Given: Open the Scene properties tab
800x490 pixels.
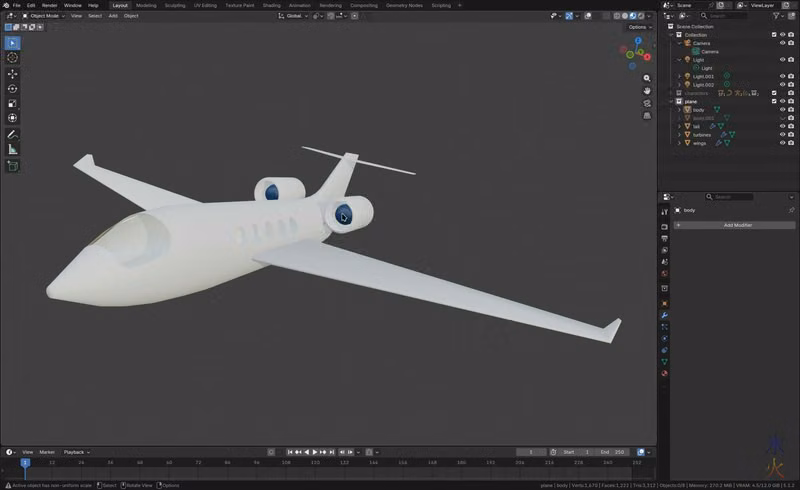Looking at the screenshot, I should [x=664, y=262].
